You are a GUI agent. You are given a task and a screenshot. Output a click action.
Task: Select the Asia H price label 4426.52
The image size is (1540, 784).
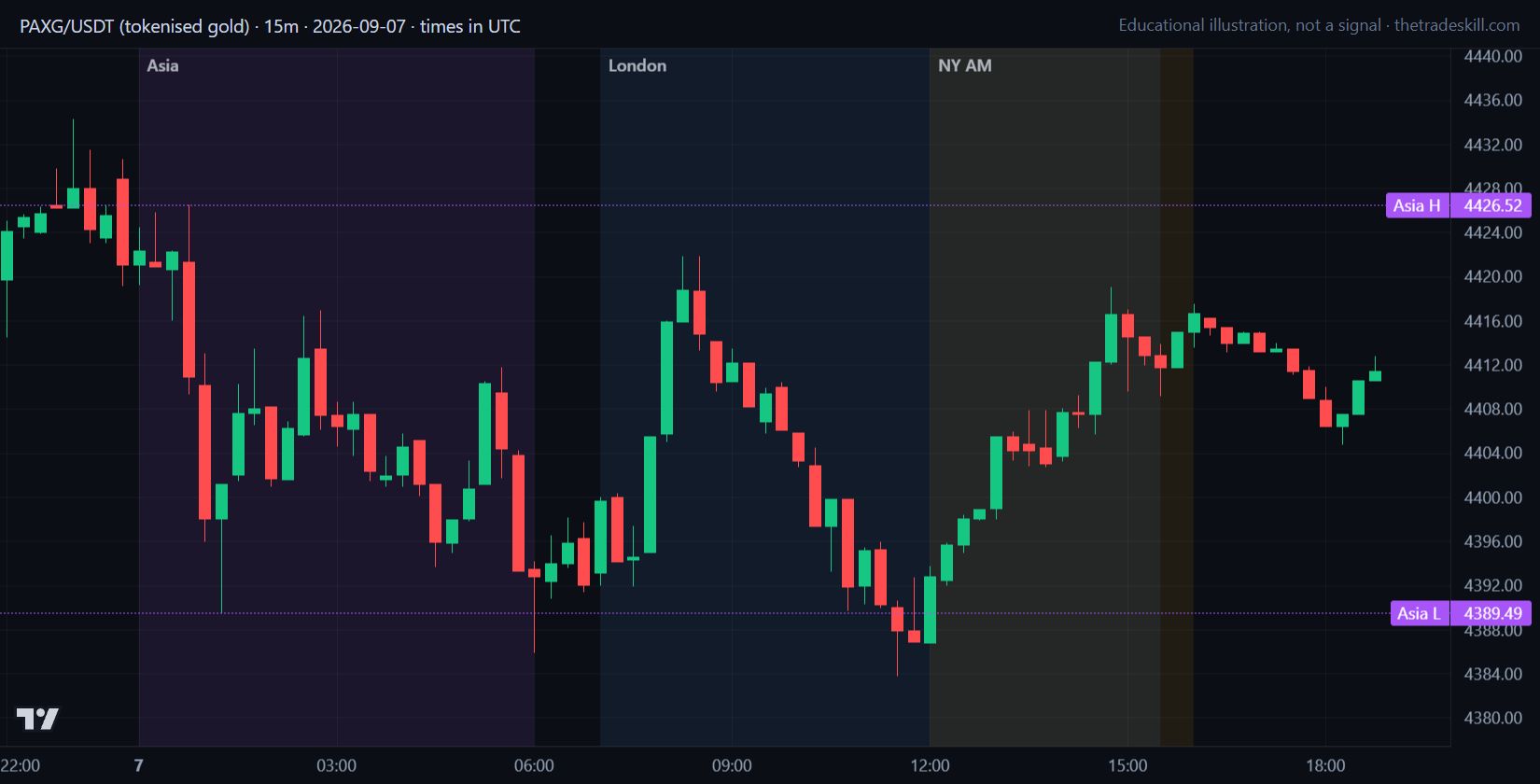1491,205
